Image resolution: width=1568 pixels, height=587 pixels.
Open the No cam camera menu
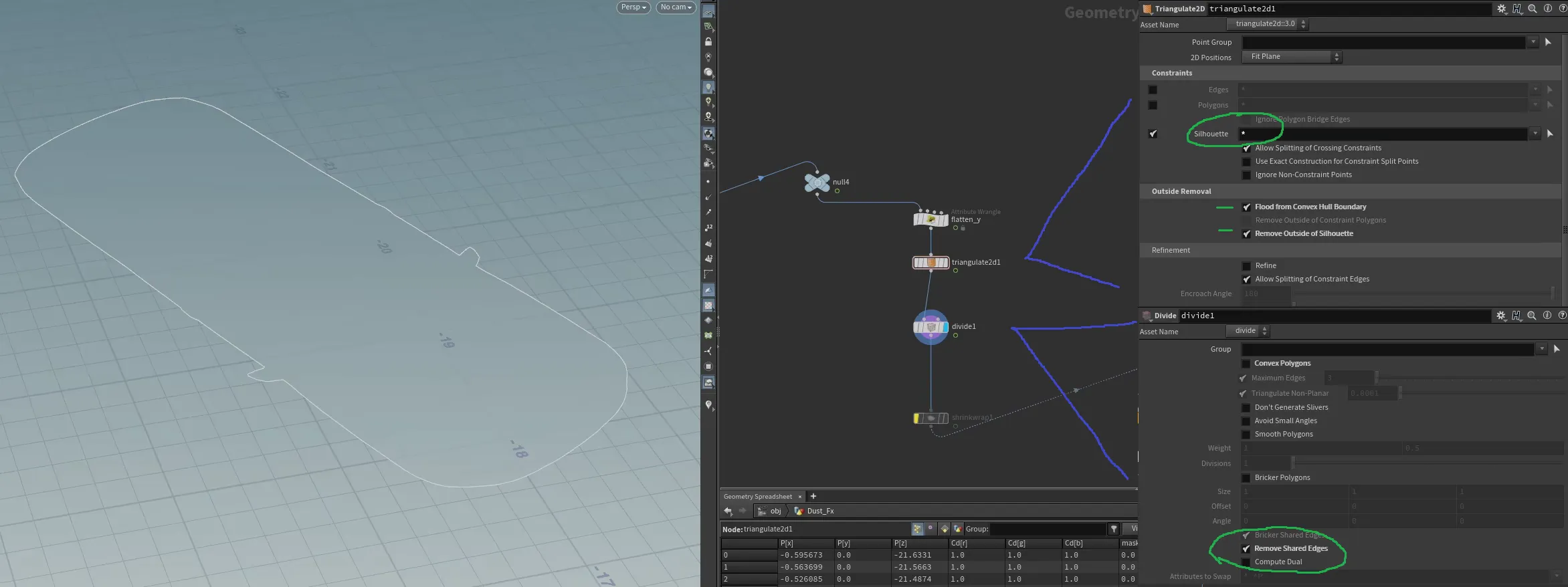tap(676, 7)
